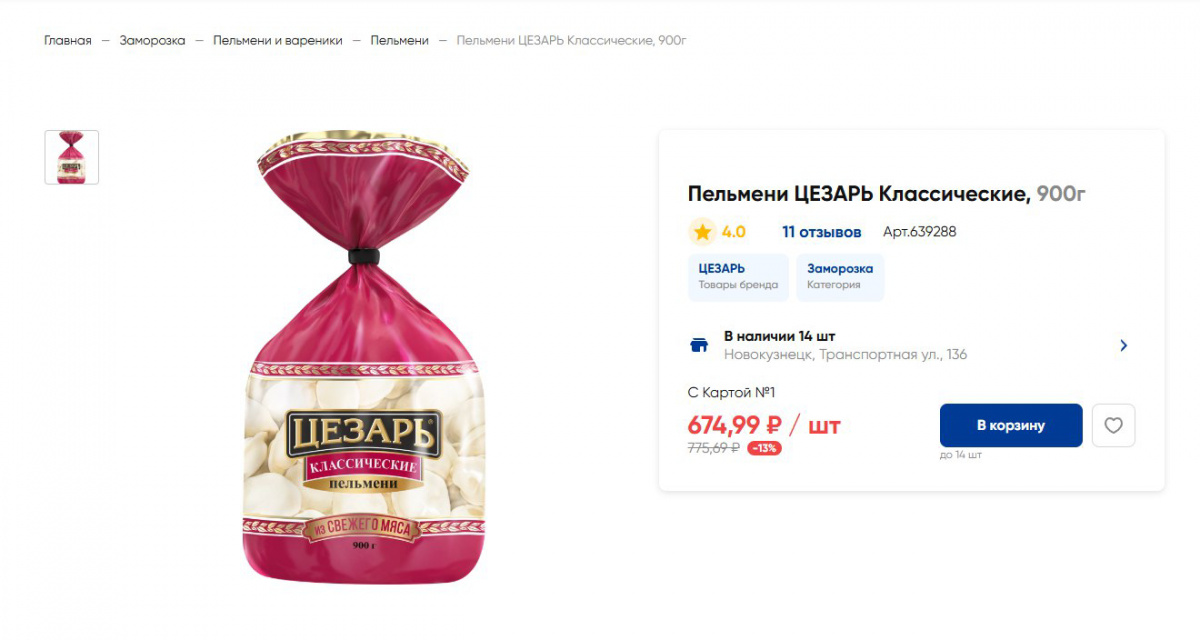This screenshot has height=640, width=1200.
Task: Open the 11 отзывов reviews link
Action: (821, 232)
